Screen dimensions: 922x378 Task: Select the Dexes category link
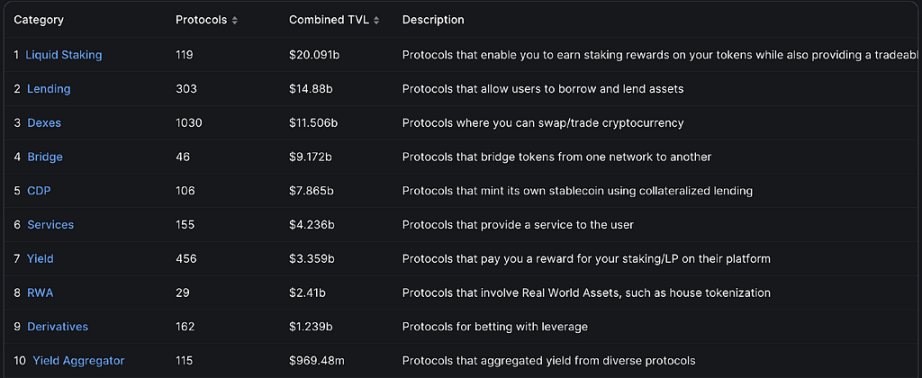(x=44, y=123)
